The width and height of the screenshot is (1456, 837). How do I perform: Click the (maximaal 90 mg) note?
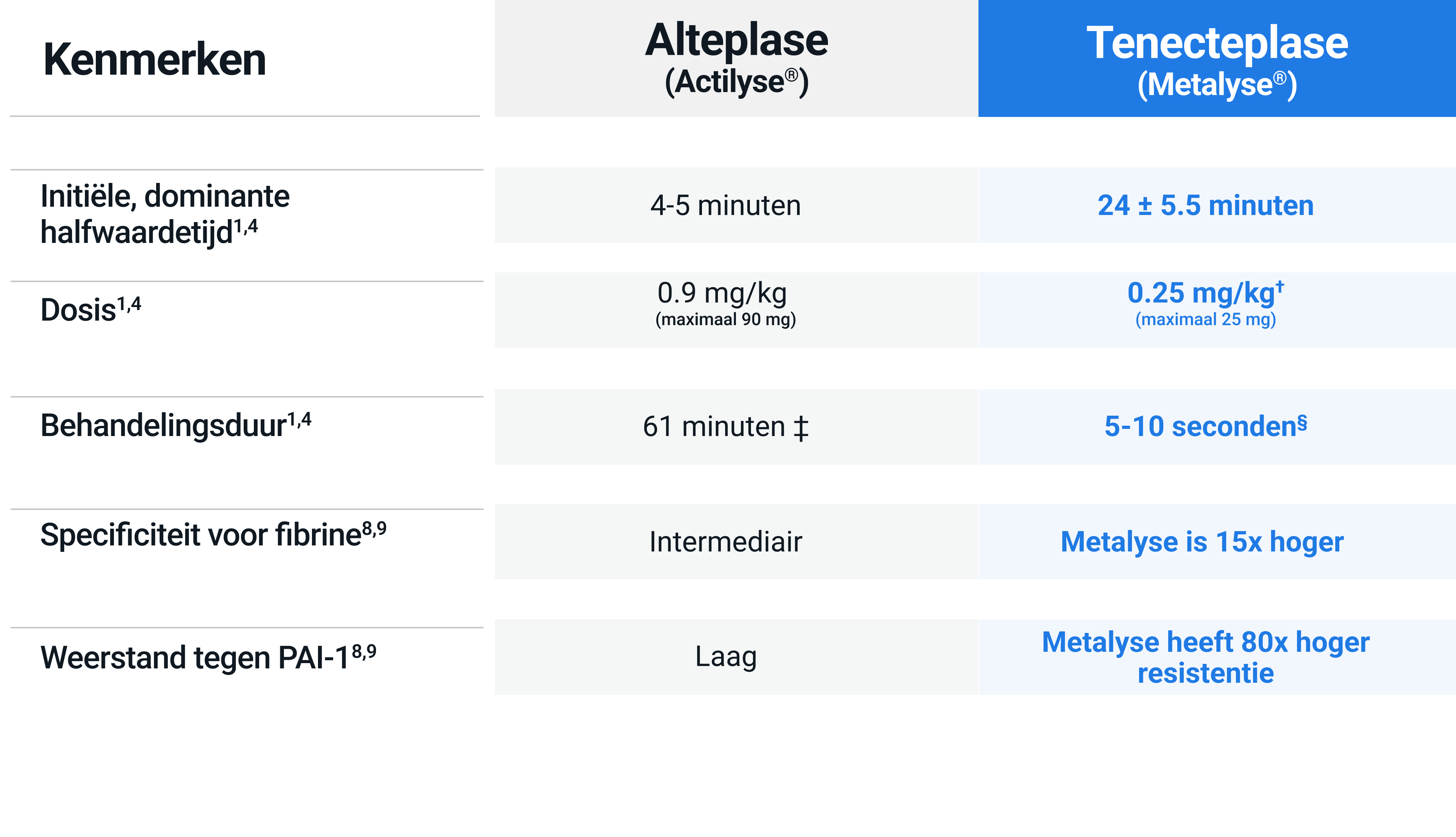click(x=725, y=319)
